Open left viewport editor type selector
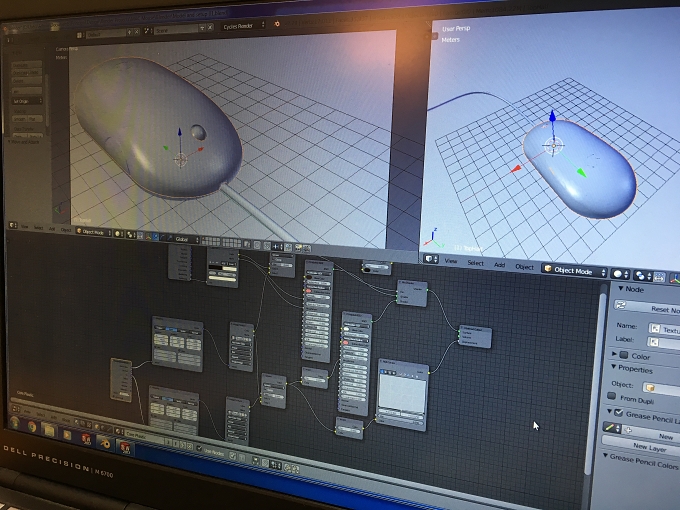Screen dimensions: 680x510 13,225
